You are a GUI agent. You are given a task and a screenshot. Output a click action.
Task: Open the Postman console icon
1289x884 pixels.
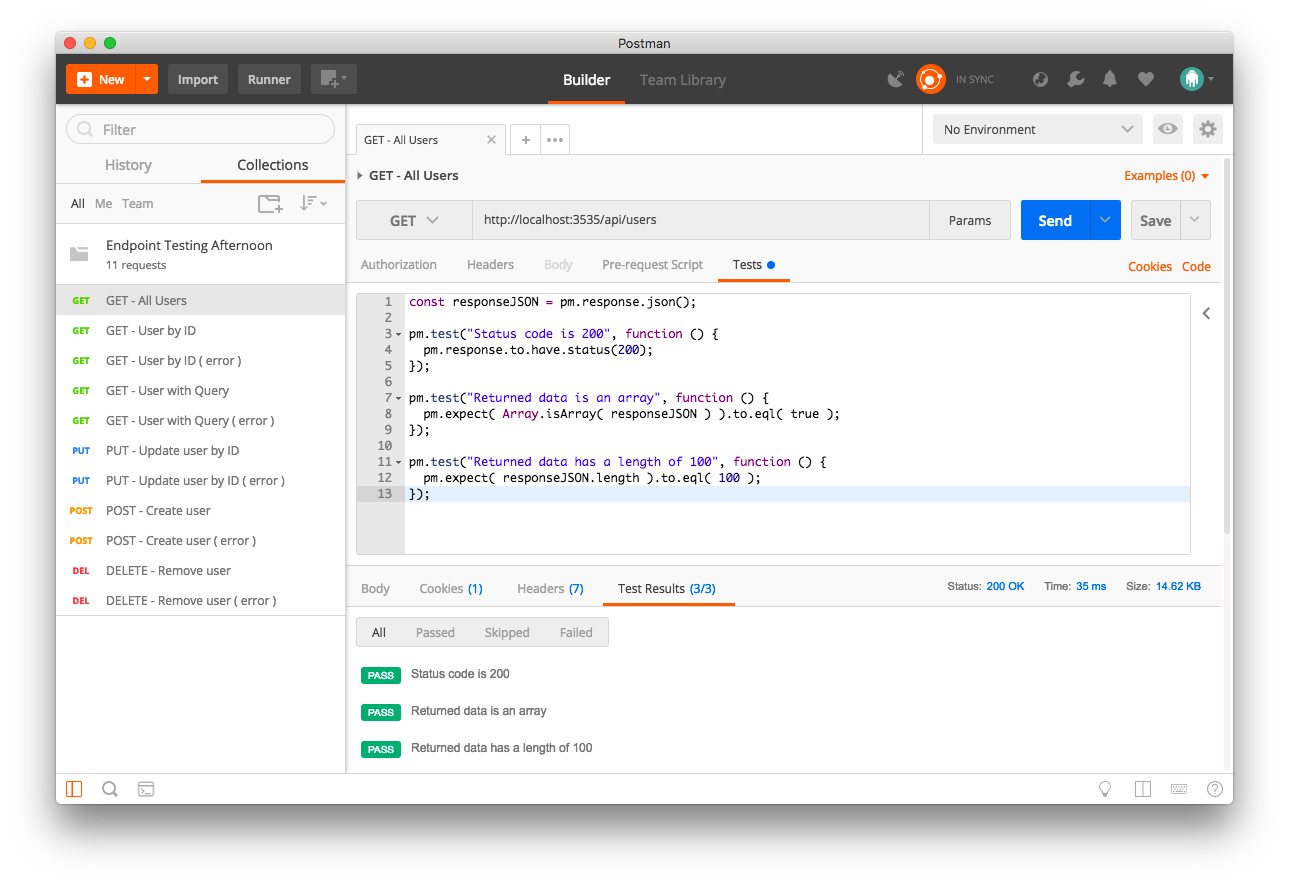point(146,789)
